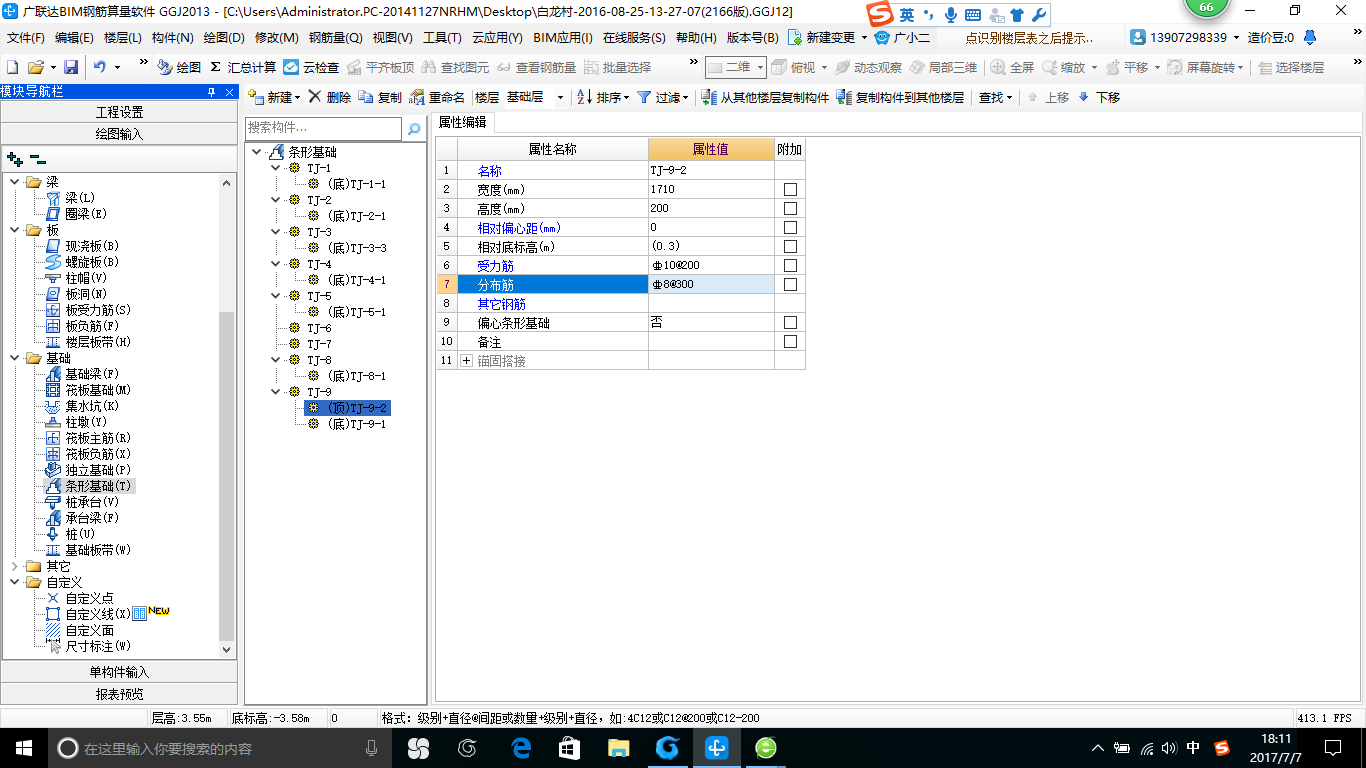Click the expand-all plus icon in navigator

pyautogui.click(x=15, y=159)
